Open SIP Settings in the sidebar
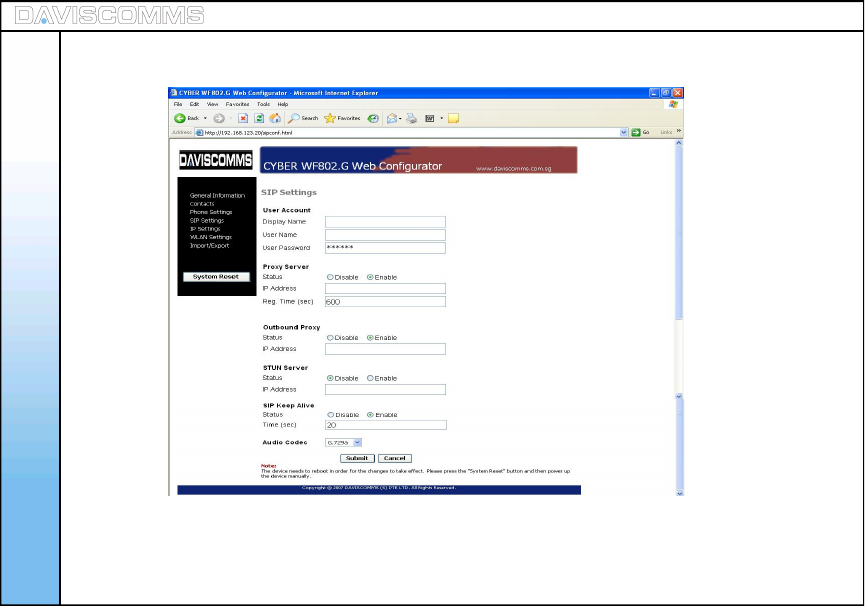This screenshot has height=606, width=865. (207, 221)
